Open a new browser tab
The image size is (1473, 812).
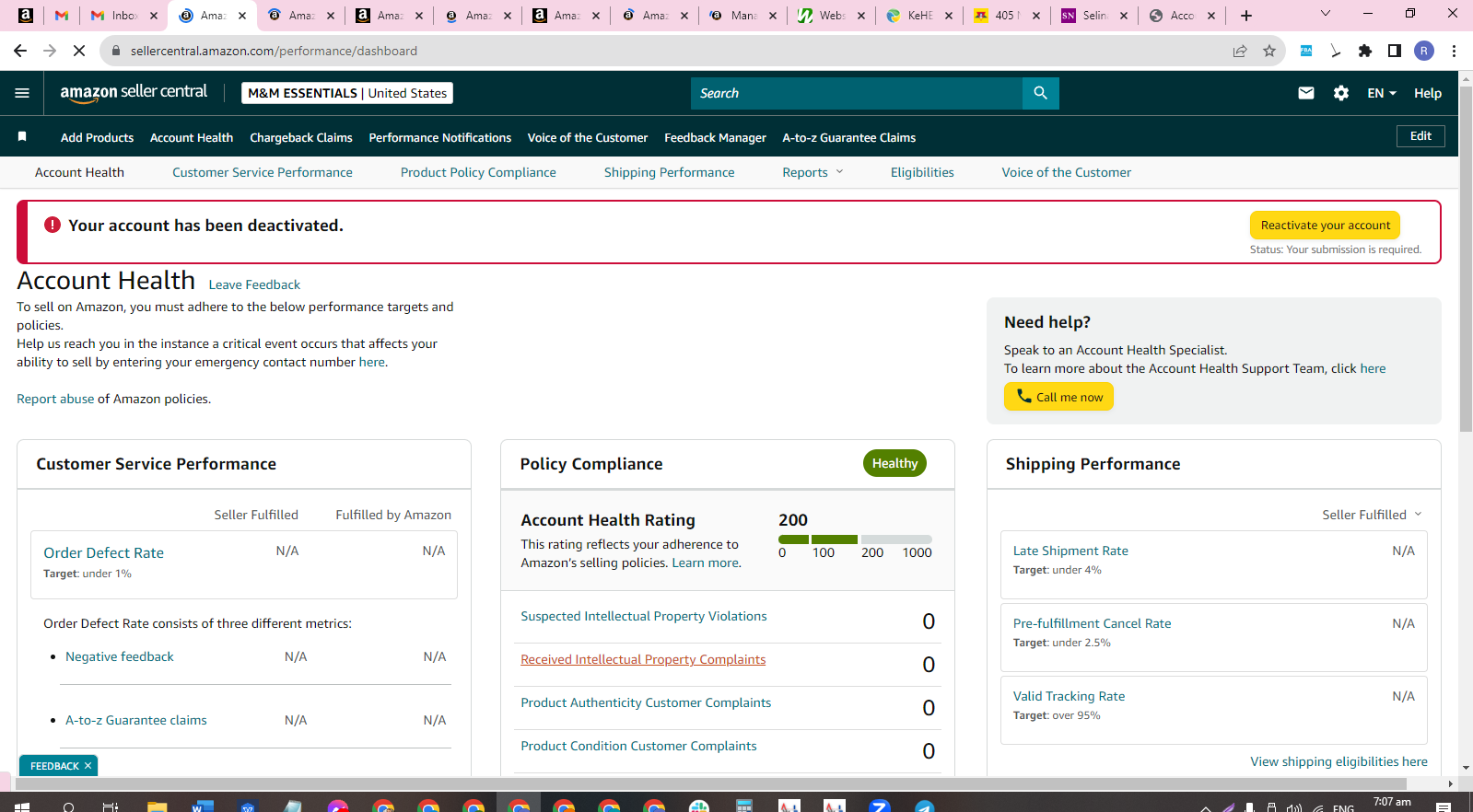1246,15
